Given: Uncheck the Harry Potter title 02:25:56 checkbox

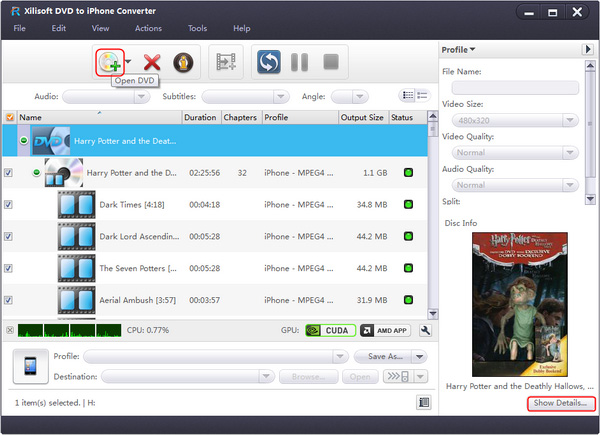Looking at the screenshot, I should pos(8,173).
